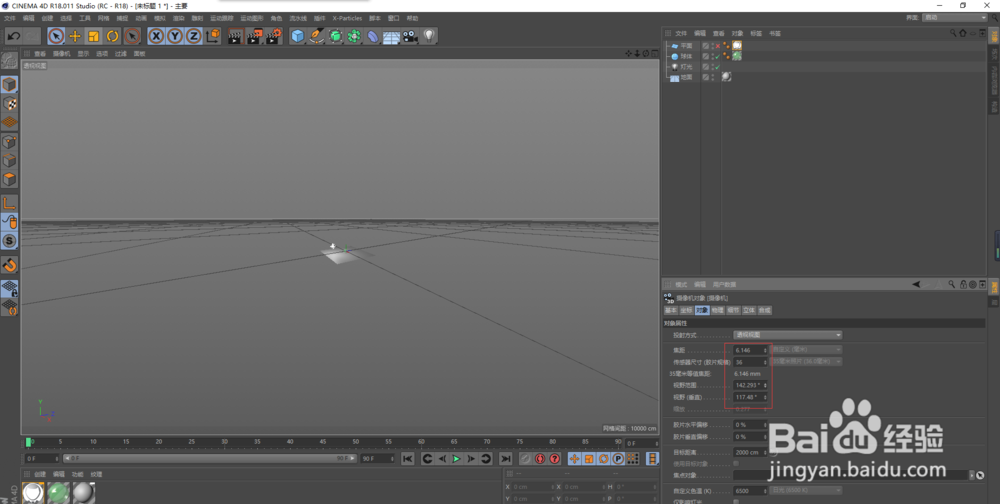Click the texture tag on 地面 row
The width and height of the screenshot is (1000, 504).
click(x=726, y=77)
